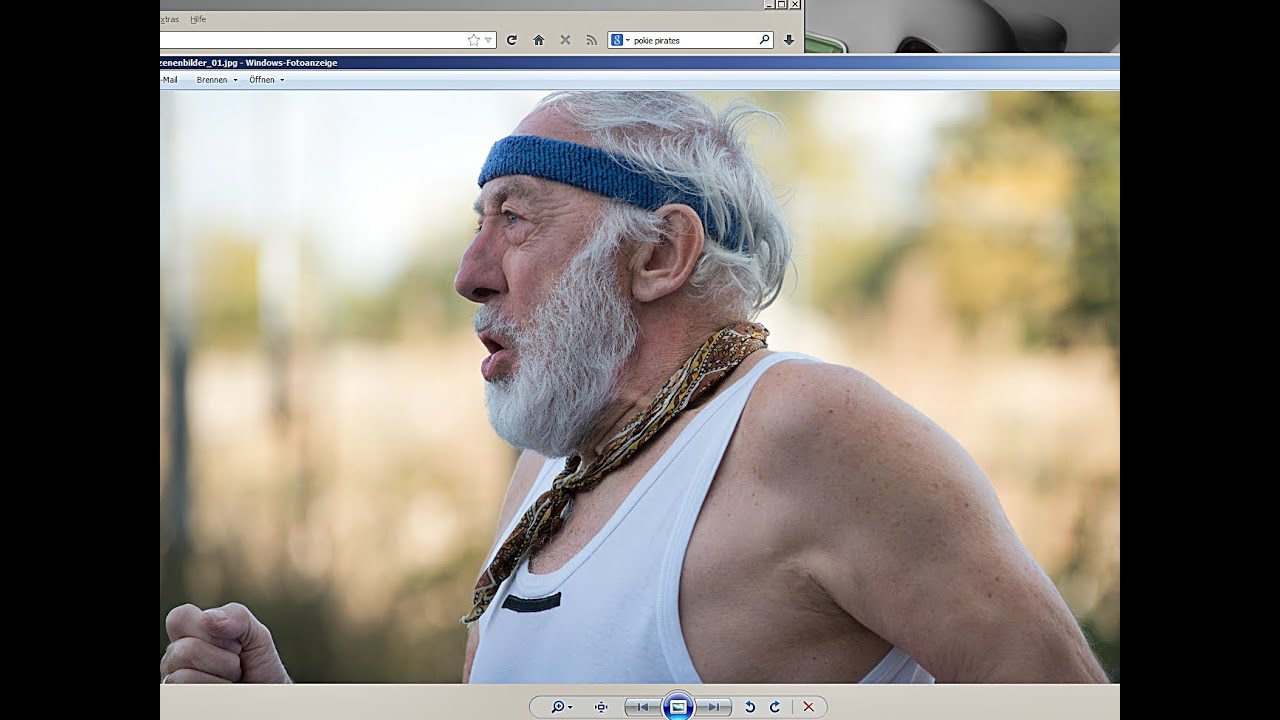Click the Windows-Fotoanzeige title bar
1280x720 pixels.
639,62
